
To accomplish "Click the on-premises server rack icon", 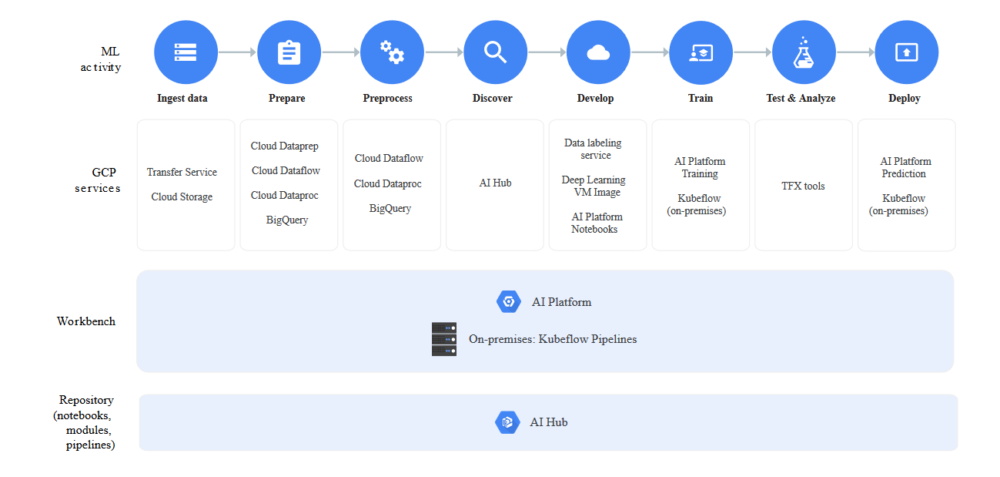I will coord(444,339).
